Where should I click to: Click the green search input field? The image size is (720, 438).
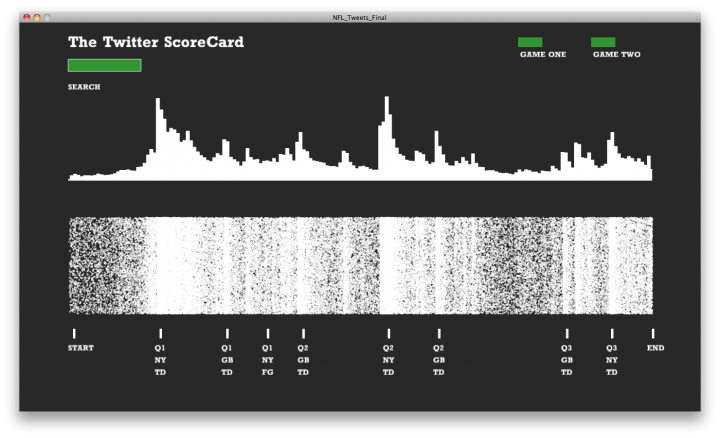pyautogui.click(x=104, y=65)
